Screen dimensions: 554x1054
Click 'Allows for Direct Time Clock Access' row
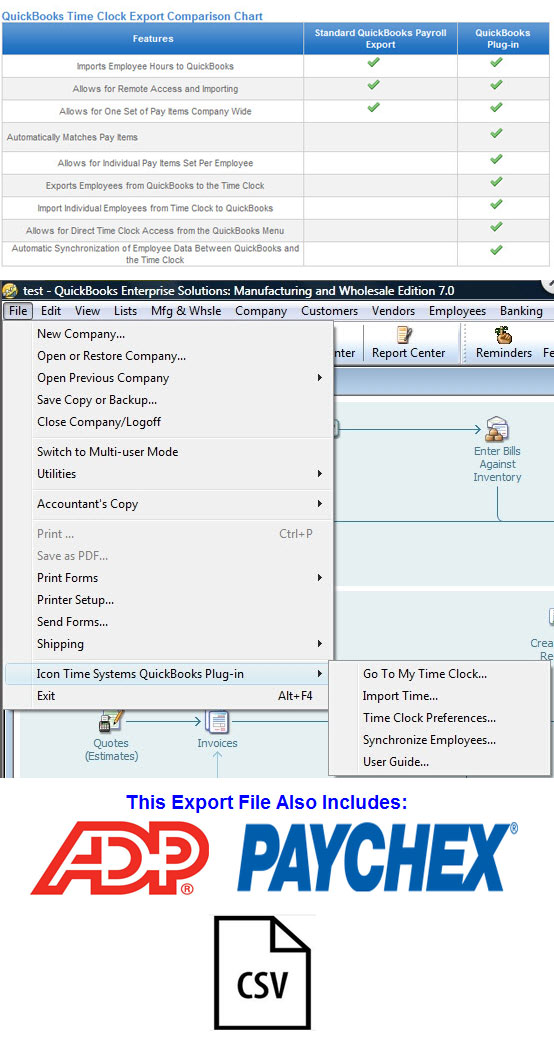[155, 231]
